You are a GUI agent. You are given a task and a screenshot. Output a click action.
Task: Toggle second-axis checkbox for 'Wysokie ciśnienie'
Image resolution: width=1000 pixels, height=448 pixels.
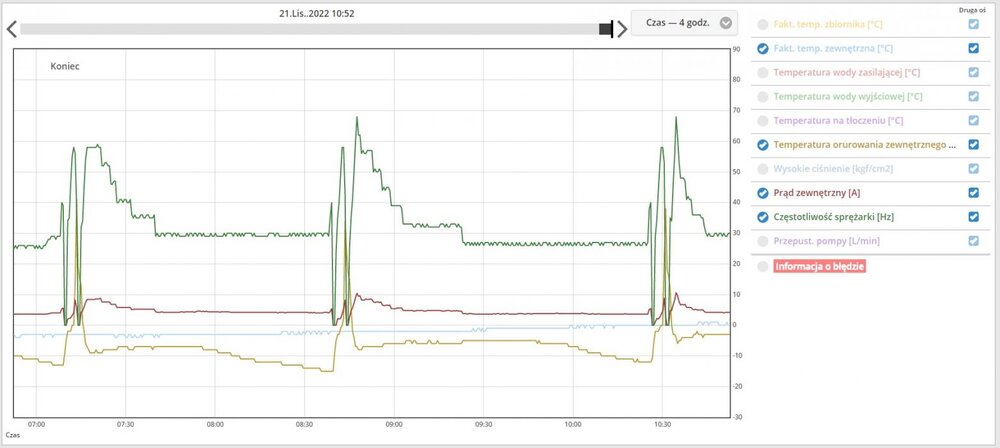tap(973, 169)
